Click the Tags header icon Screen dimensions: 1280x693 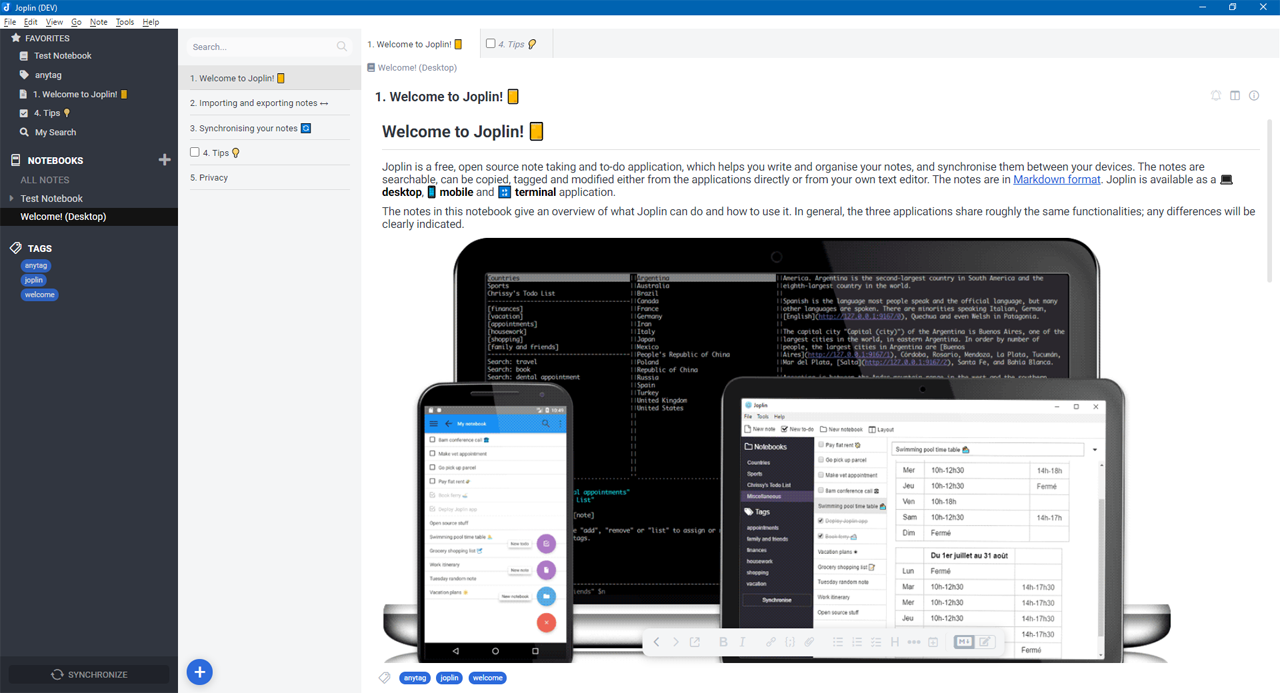tap(16, 248)
